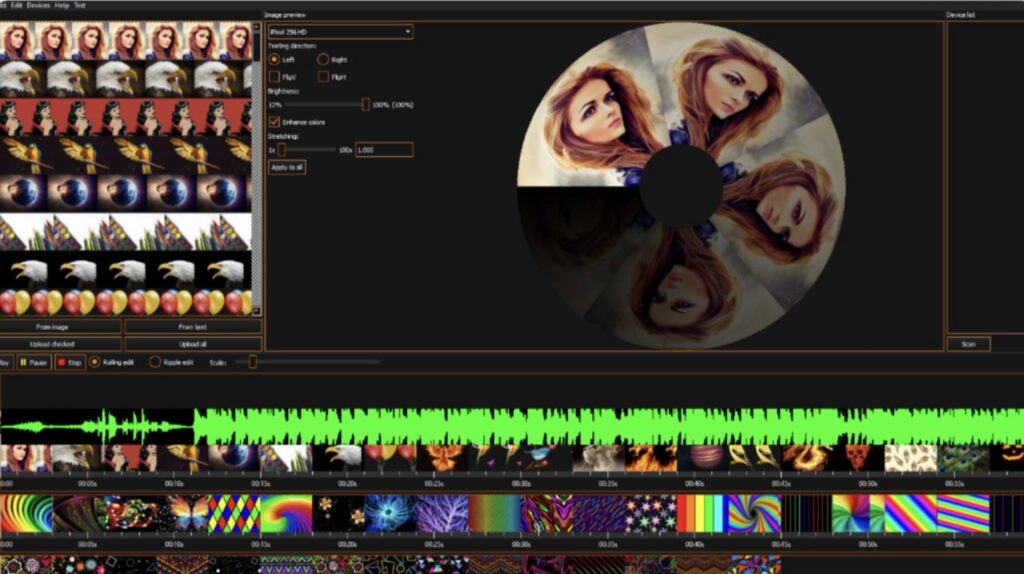Viewport: 1024px width, 574px height.
Task: Click the Brightness slider handle
Action: click(366, 104)
